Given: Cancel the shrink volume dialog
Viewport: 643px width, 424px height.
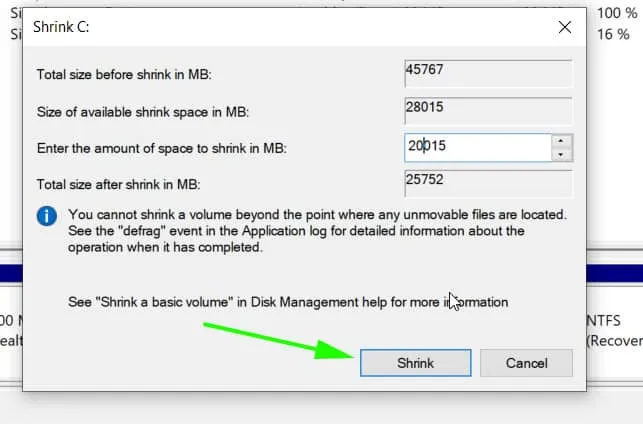Looking at the screenshot, I should 526,362.
